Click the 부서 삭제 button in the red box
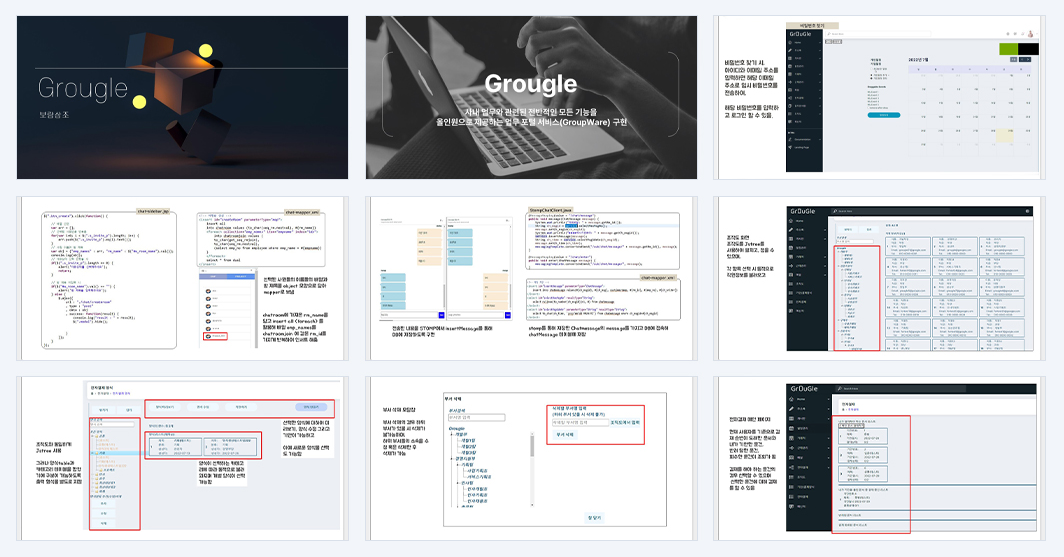This screenshot has height=557, width=1064. pyautogui.click(x=565, y=435)
